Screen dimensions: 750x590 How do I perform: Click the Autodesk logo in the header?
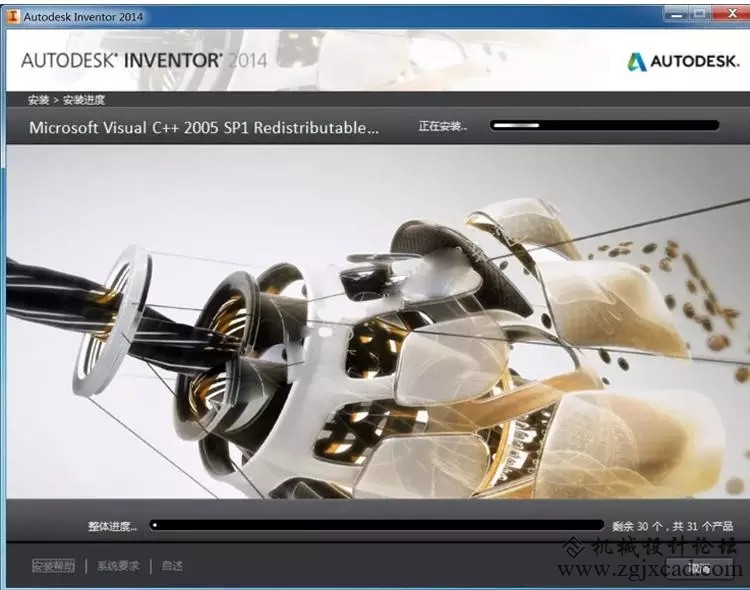point(683,61)
